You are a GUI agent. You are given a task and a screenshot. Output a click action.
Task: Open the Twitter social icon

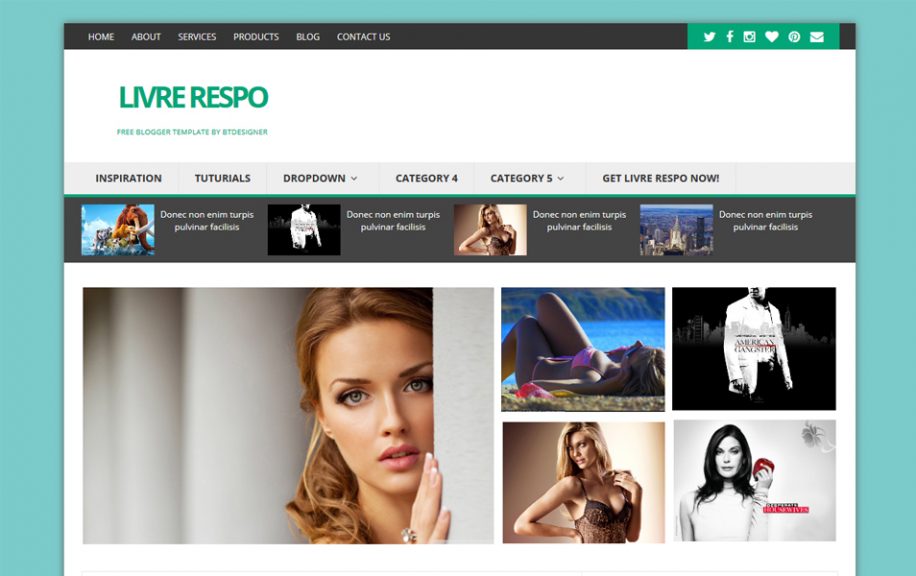pyautogui.click(x=709, y=37)
